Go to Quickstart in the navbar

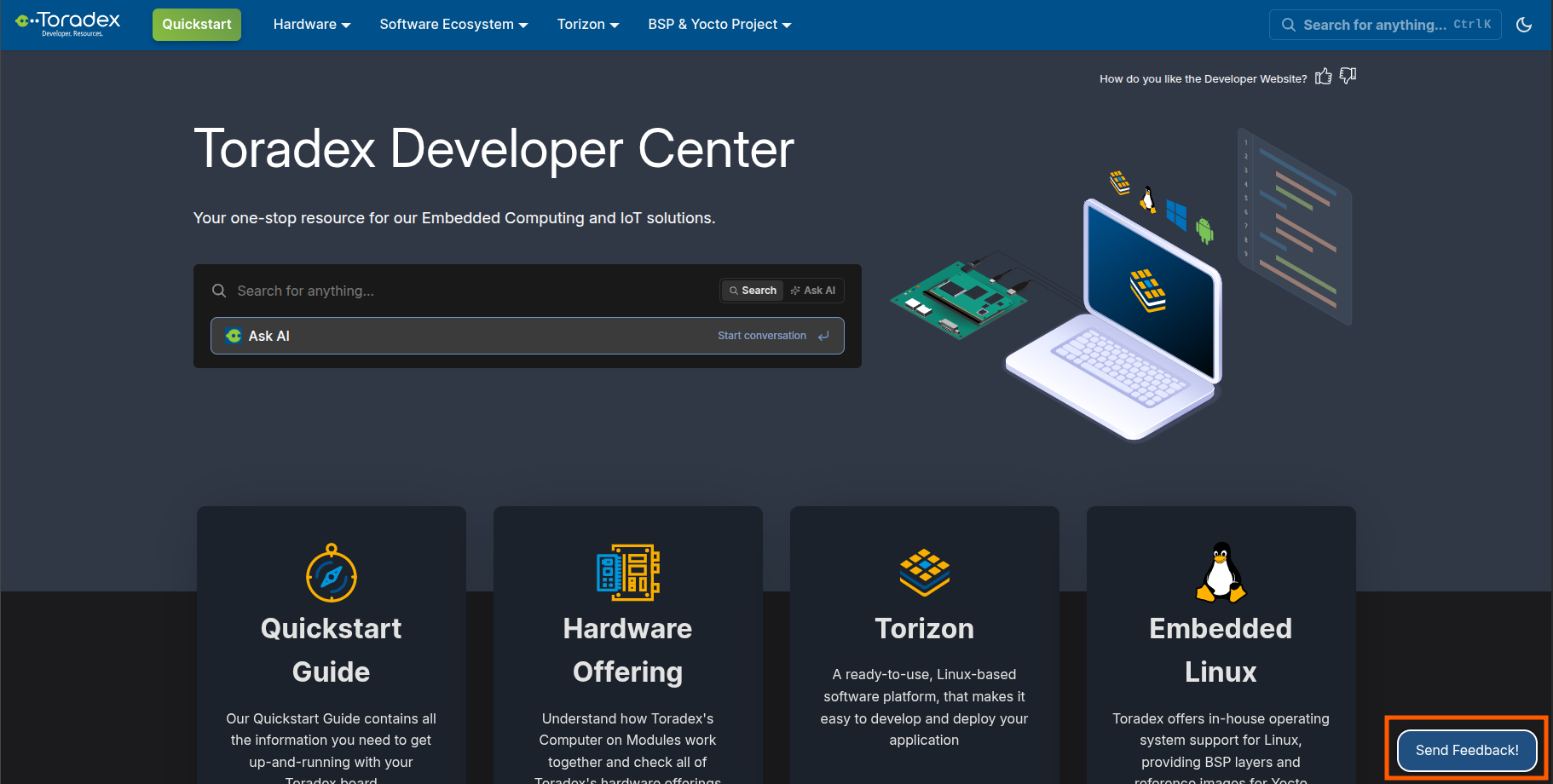(x=197, y=25)
